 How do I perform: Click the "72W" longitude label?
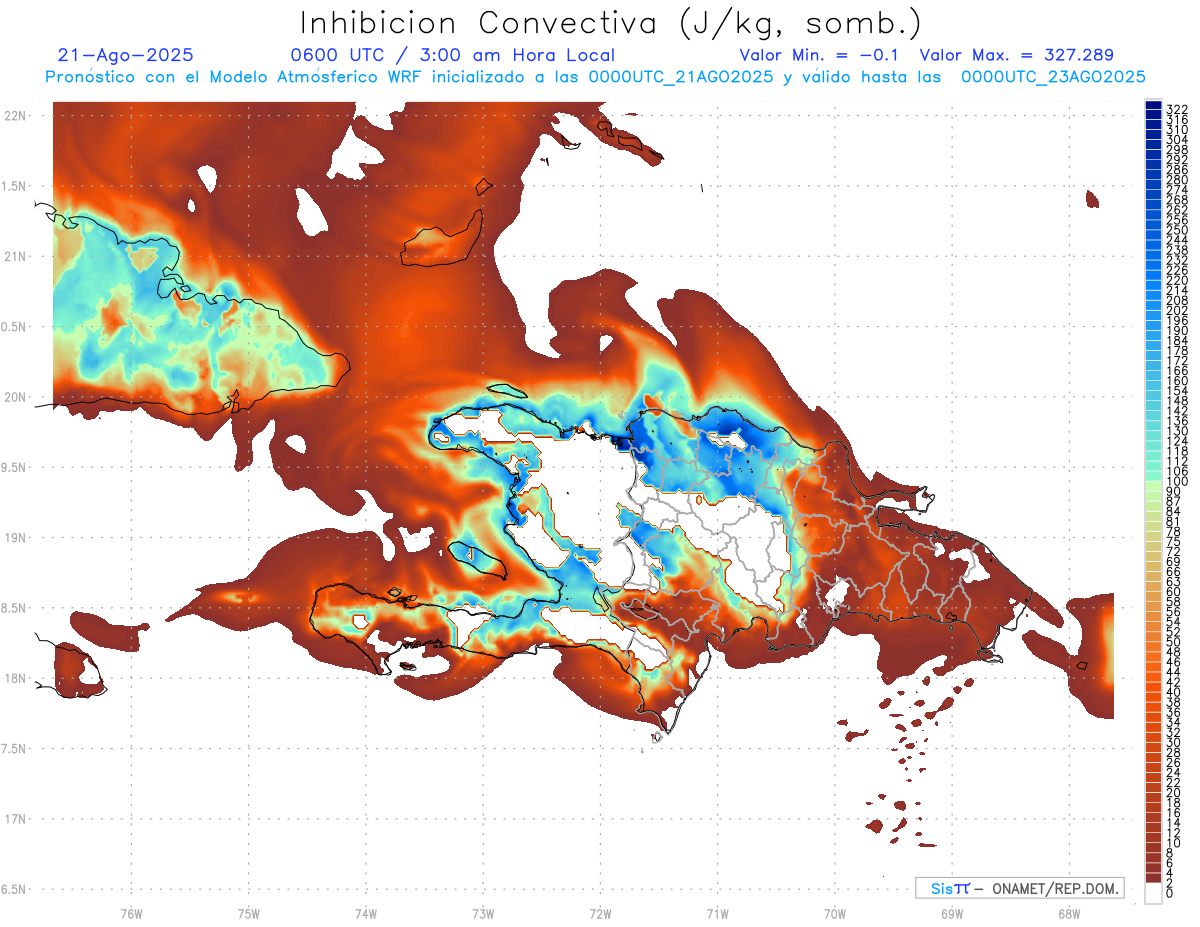click(x=600, y=914)
